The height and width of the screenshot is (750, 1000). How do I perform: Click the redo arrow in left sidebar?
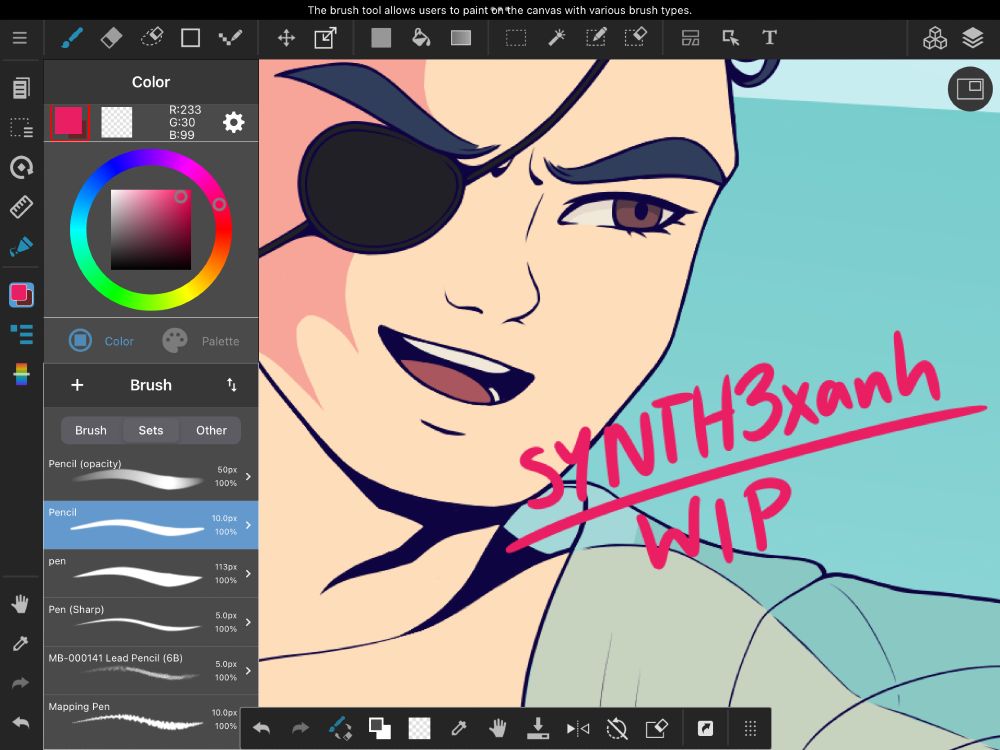20,683
